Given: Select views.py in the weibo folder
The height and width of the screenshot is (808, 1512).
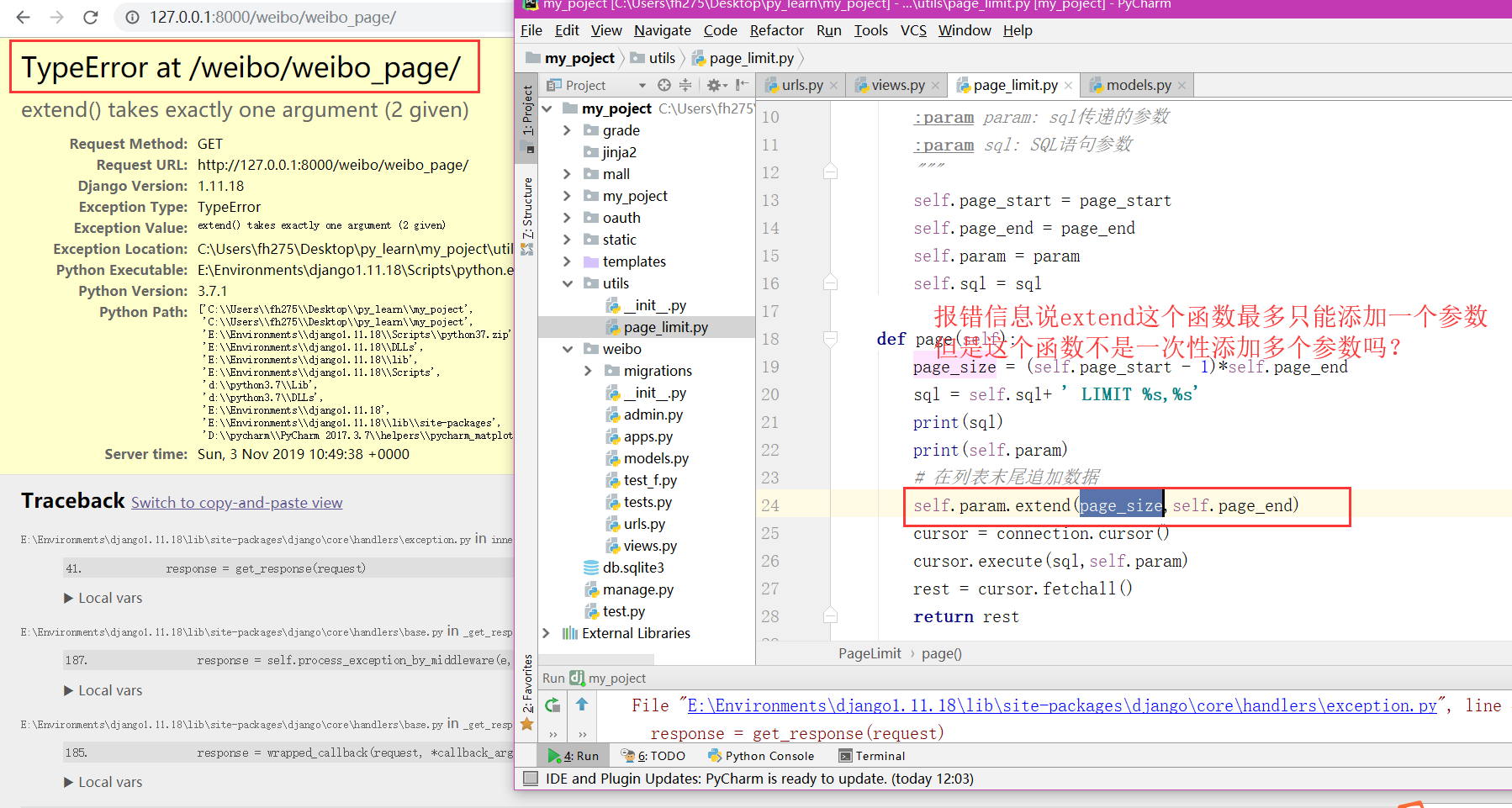Looking at the screenshot, I should [x=649, y=546].
